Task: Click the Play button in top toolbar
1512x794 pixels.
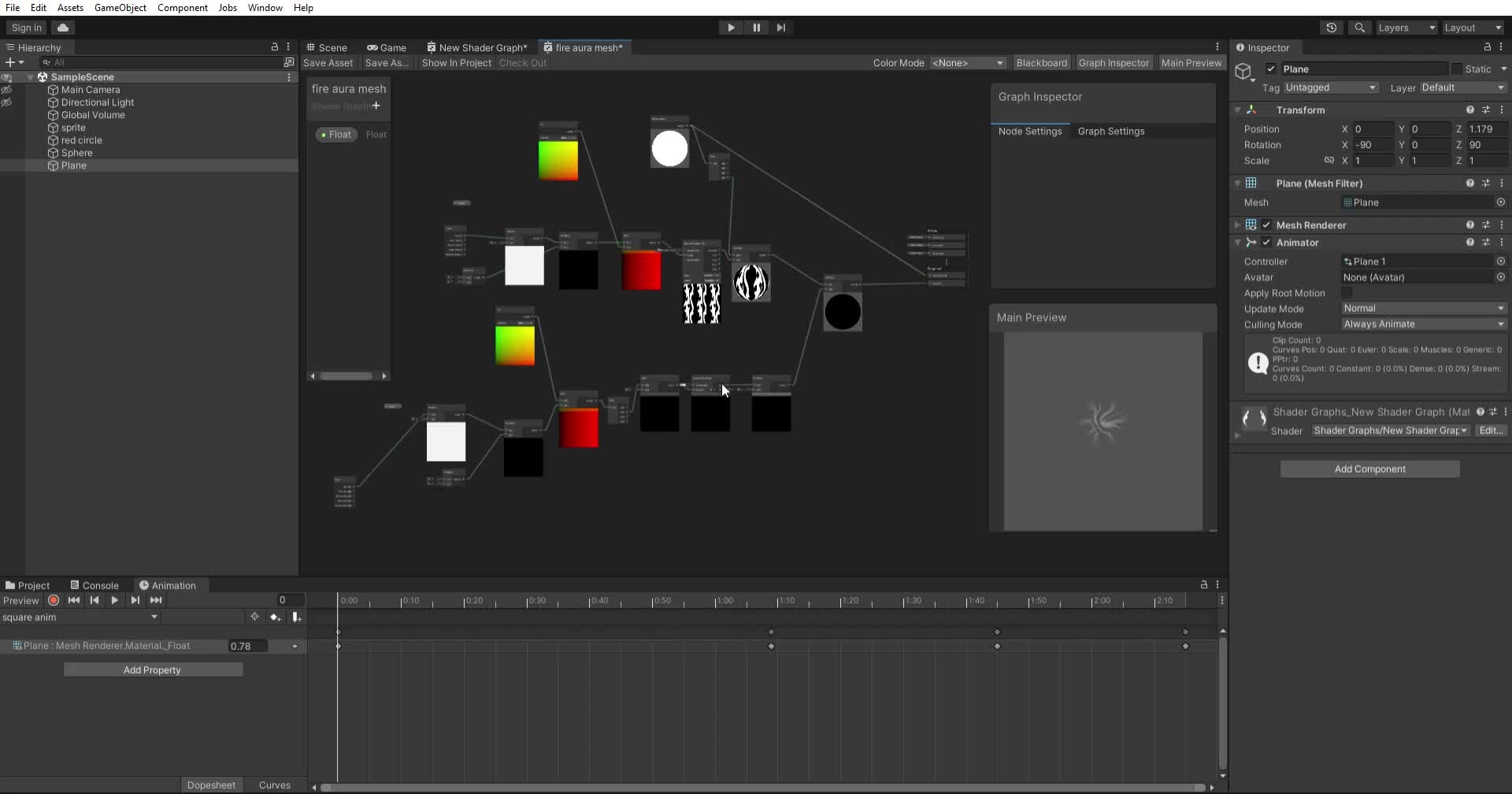Action: (731, 28)
